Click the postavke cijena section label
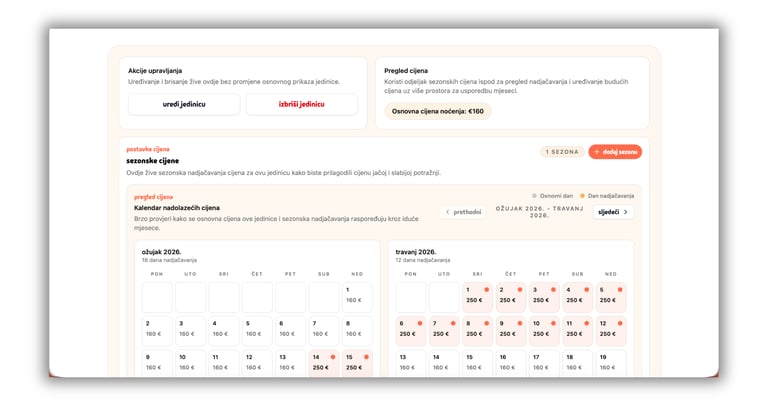 click(x=147, y=149)
